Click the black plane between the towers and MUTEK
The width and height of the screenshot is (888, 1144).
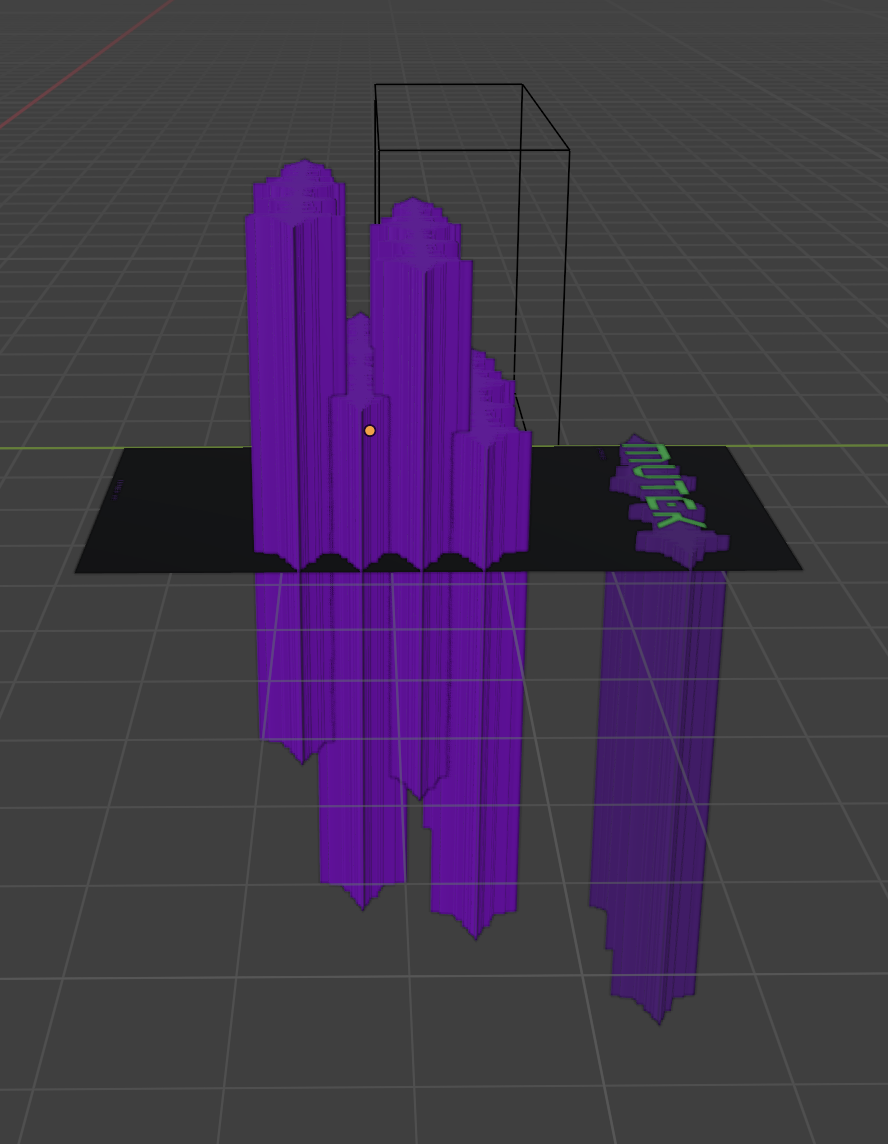[x=570, y=510]
